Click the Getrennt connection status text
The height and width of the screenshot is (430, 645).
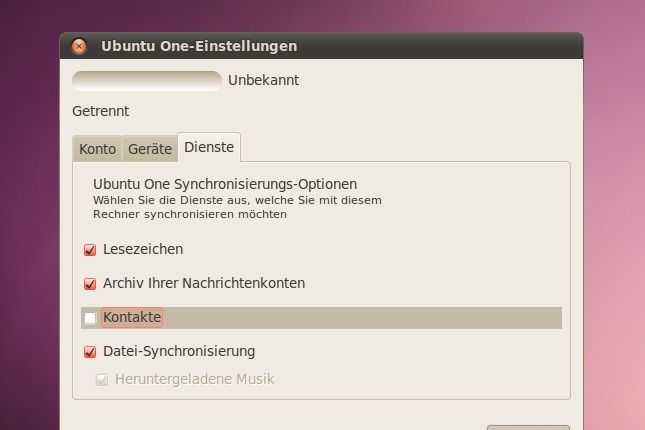pos(101,111)
